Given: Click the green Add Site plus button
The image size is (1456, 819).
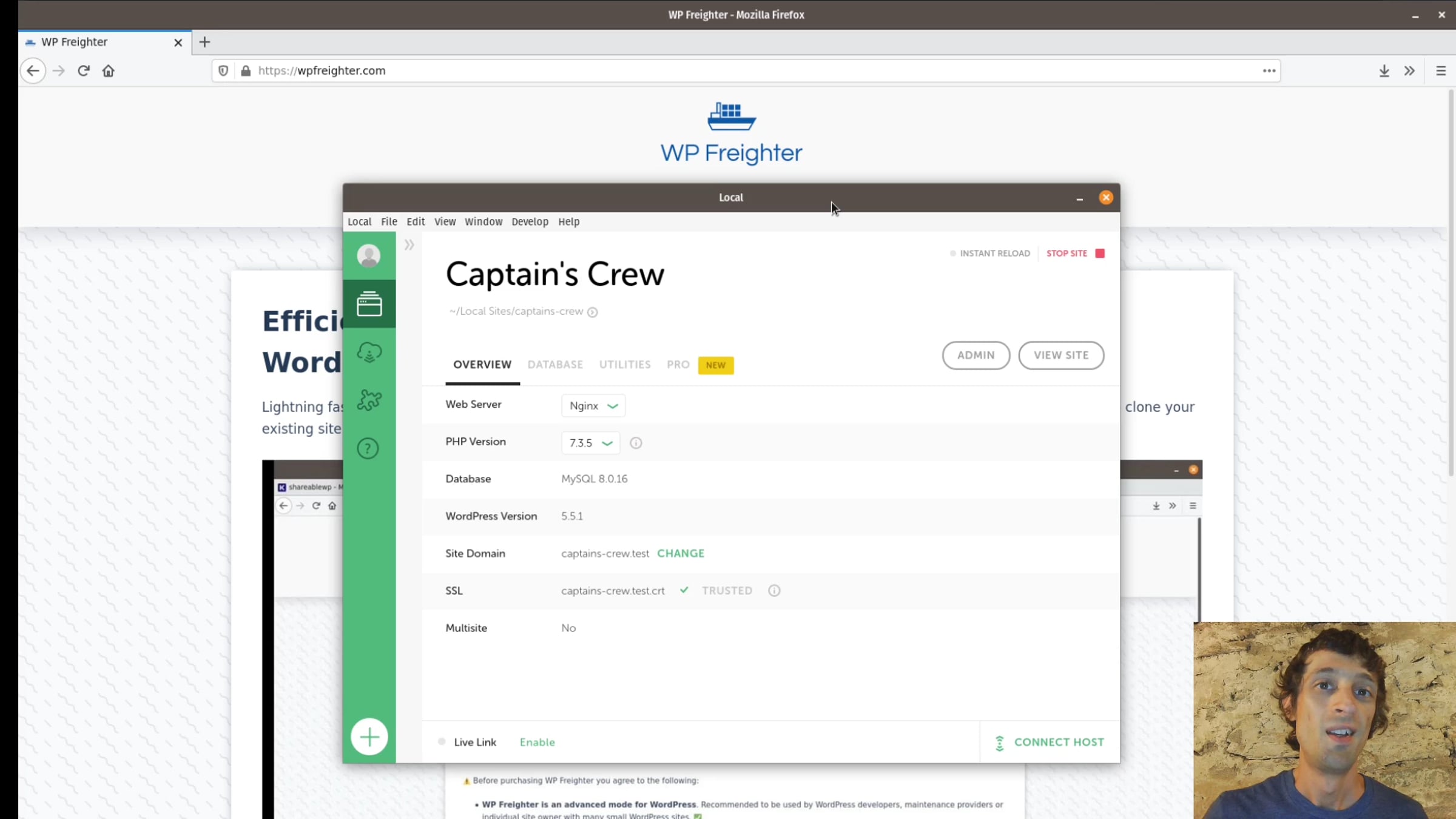Looking at the screenshot, I should pos(369,737).
